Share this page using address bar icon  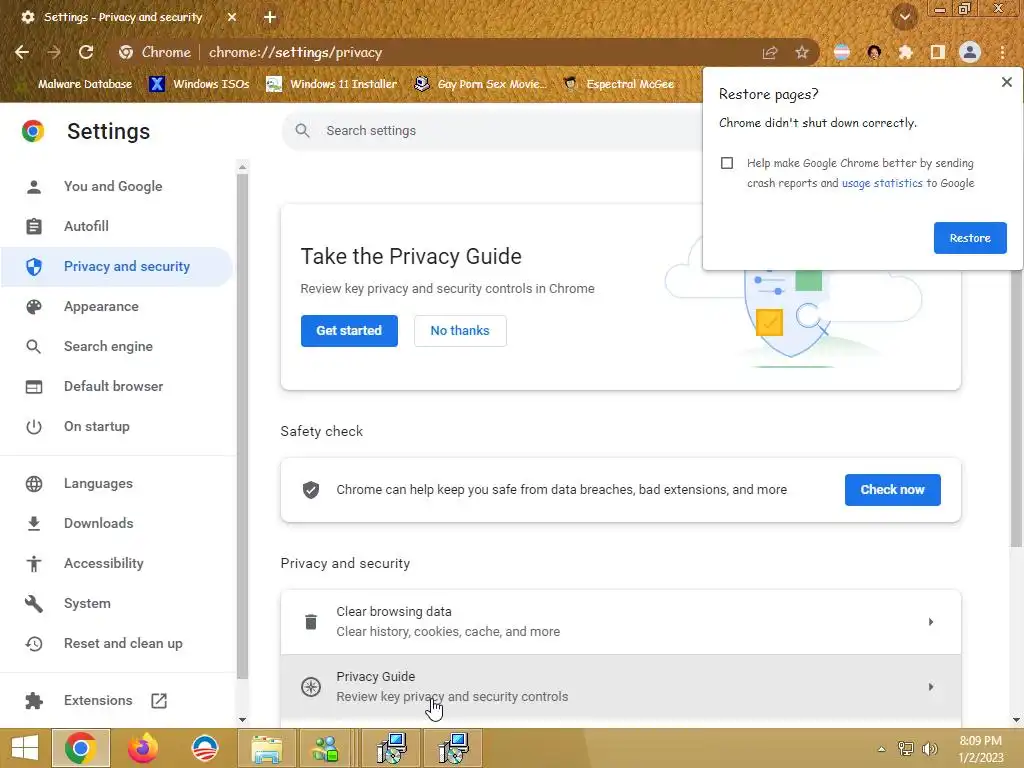tap(770, 52)
